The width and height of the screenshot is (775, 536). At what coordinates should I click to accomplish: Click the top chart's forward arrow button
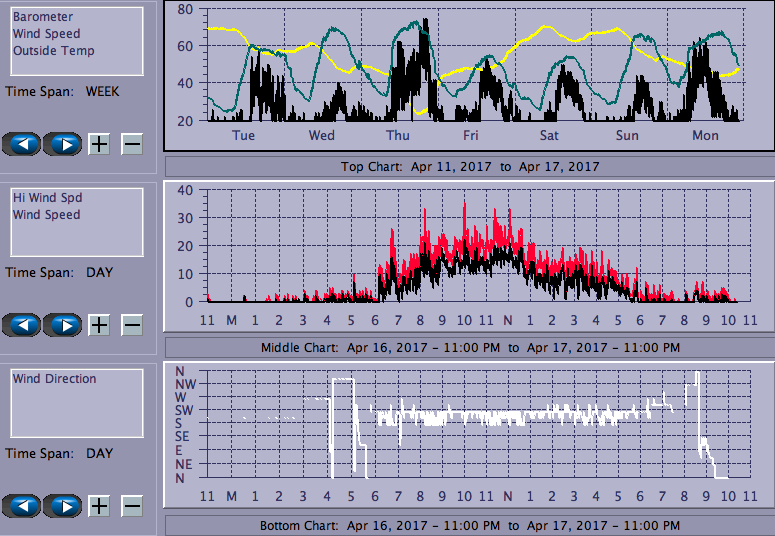(64, 144)
